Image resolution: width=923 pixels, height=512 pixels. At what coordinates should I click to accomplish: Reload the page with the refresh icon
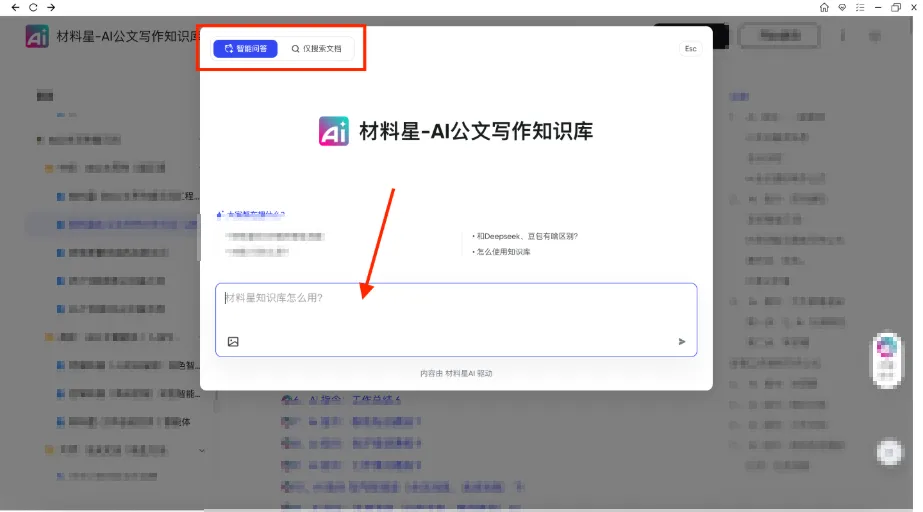pos(33,8)
